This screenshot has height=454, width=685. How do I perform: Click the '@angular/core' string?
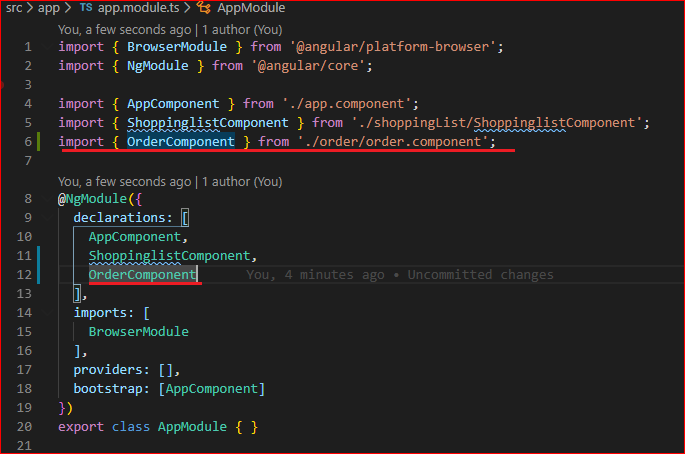[308, 66]
